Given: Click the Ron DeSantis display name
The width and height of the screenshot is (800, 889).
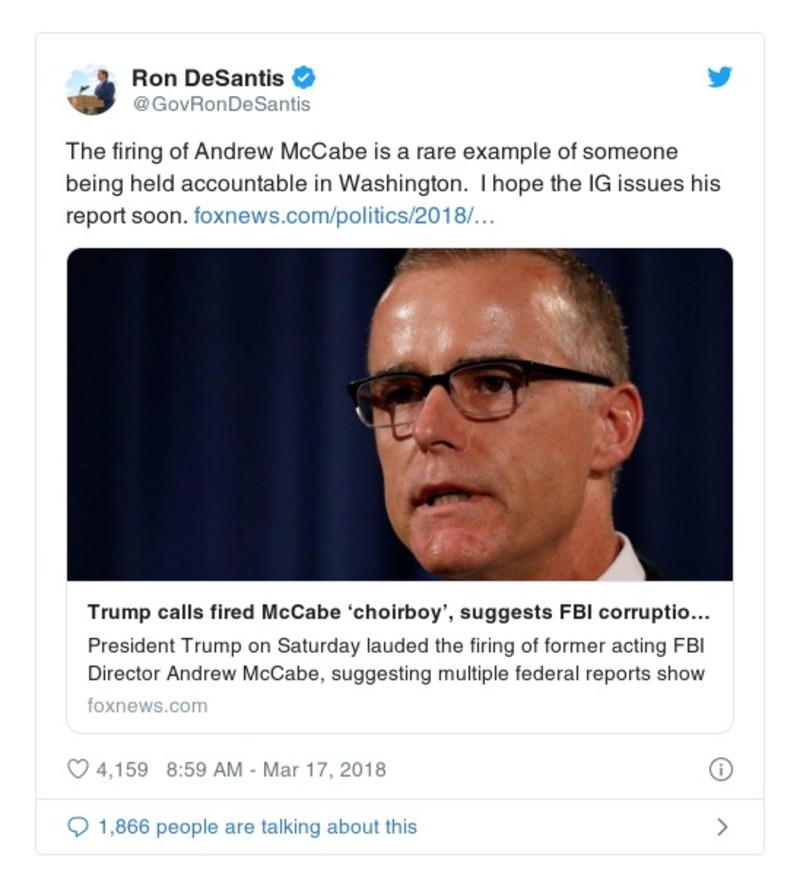Looking at the screenshot, I should (208, 78).
